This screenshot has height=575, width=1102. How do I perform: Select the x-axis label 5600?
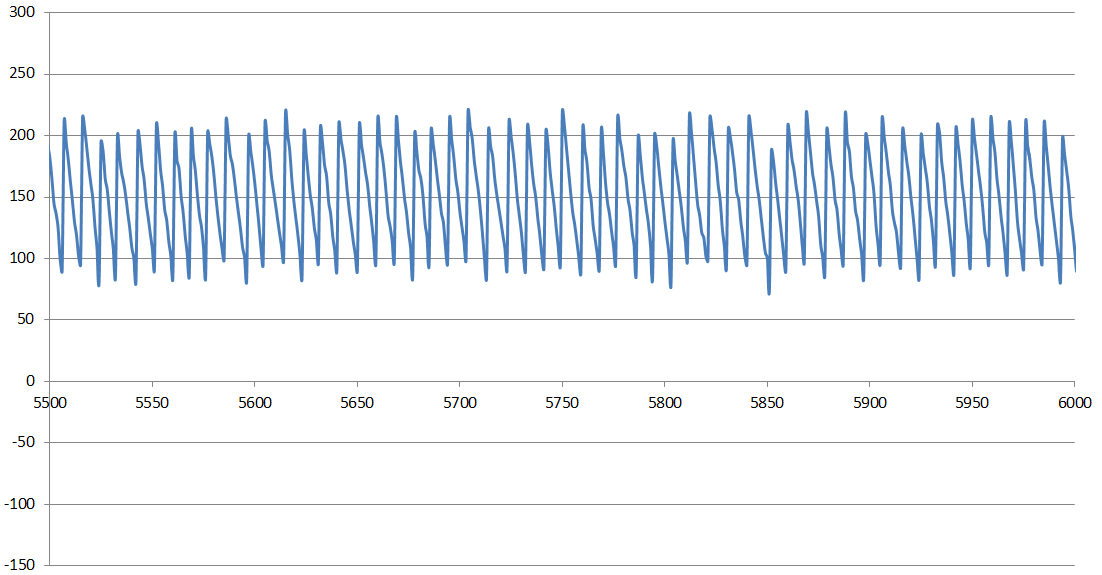click(x=255, y=403)
